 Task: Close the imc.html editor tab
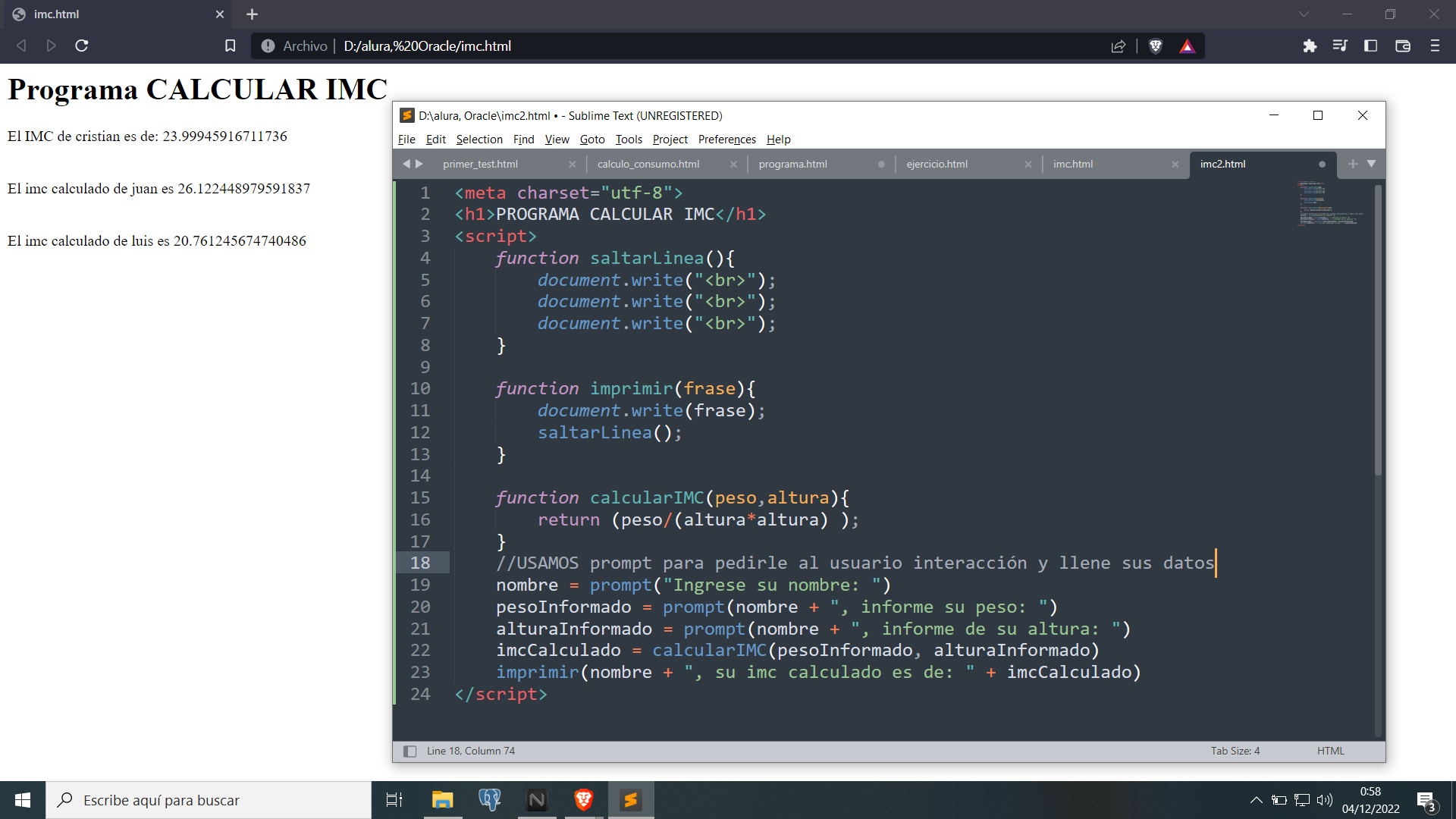point(1175,165)
